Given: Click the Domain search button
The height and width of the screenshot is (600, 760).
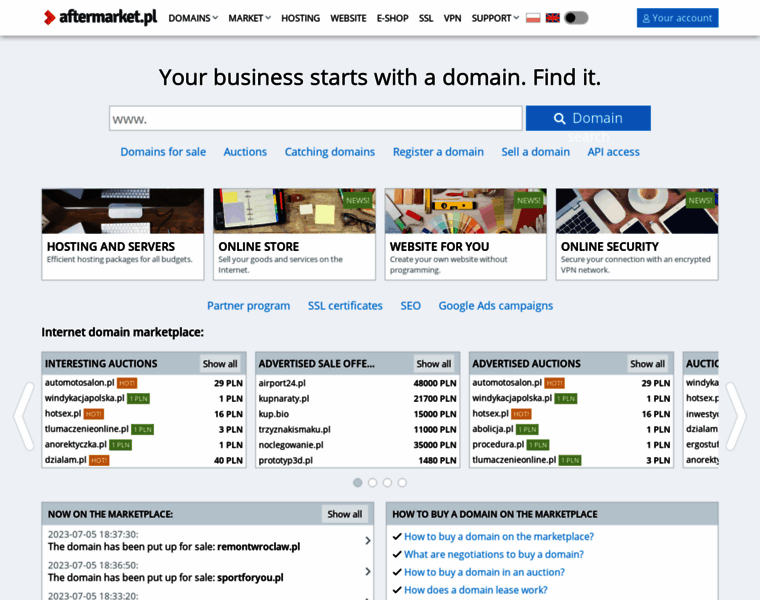Looking at the screenshot, I should tap(588, 118).
